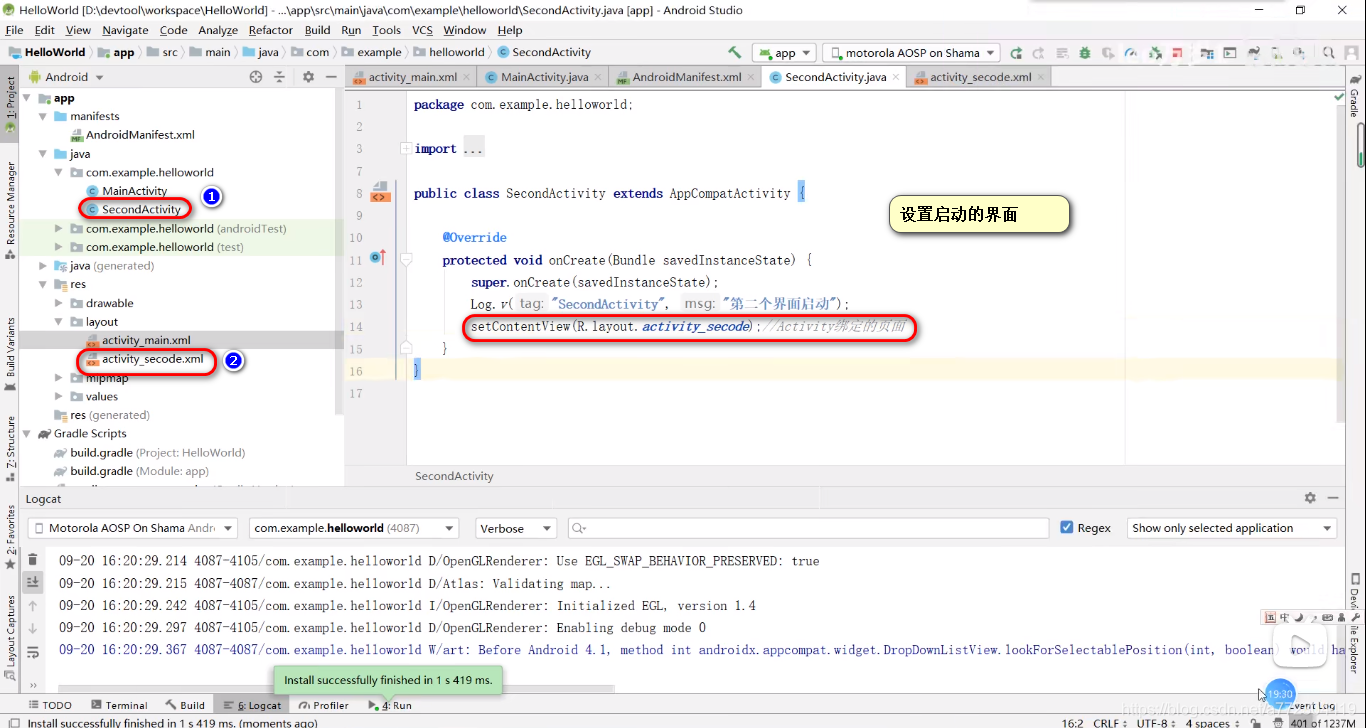Open the motorola AOSP on Shama device dropdown
Screen dimensions: 1366x728
pyautogui.click(x=911, y=53)
